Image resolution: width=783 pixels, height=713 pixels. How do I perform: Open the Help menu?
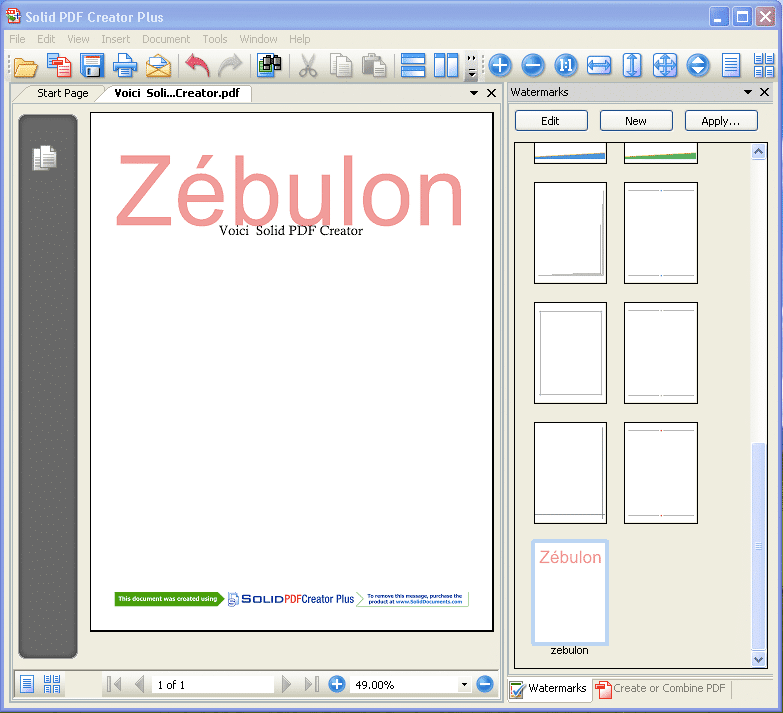[300, 39]
